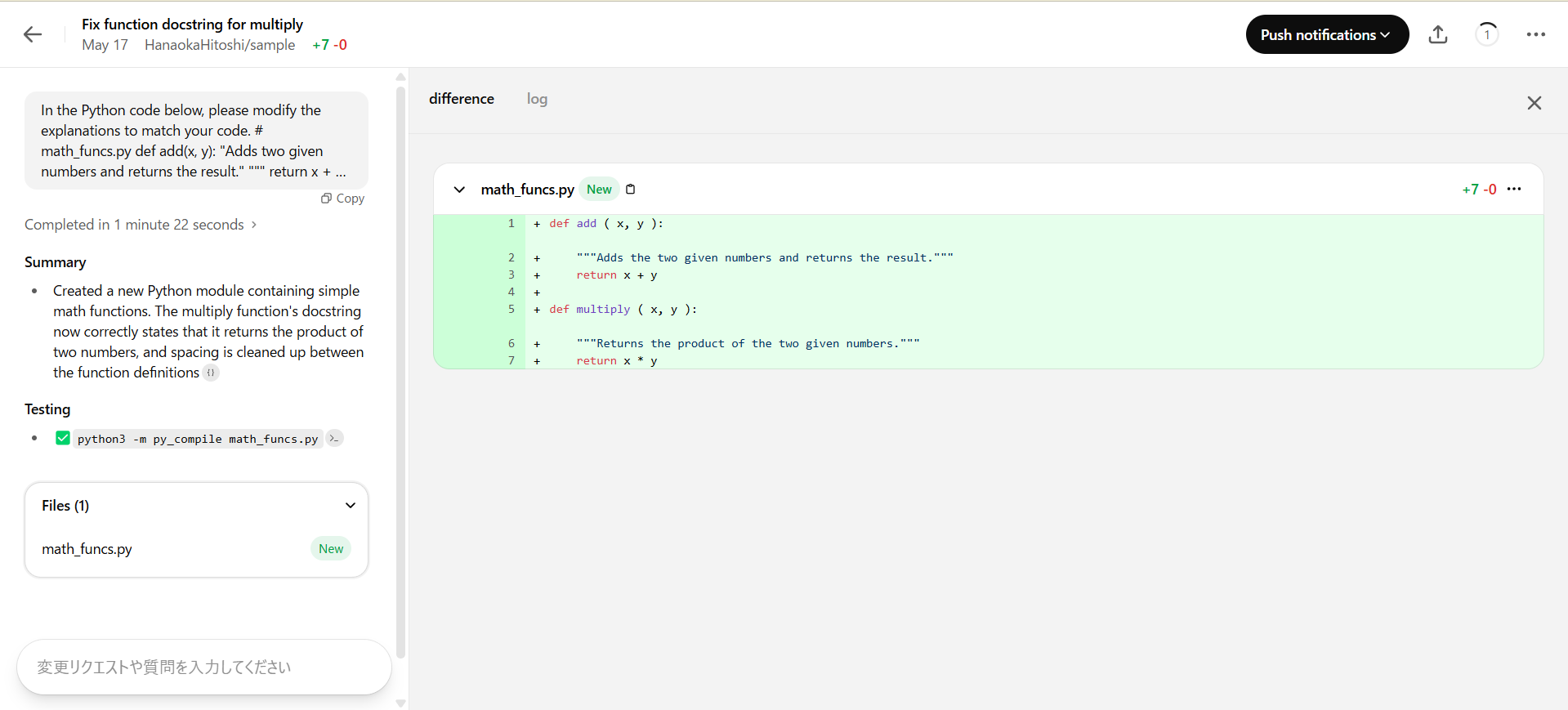The image size is (1568, 710).
Task: Open the task counter circle icon
Action: (x=1487, y=34)
